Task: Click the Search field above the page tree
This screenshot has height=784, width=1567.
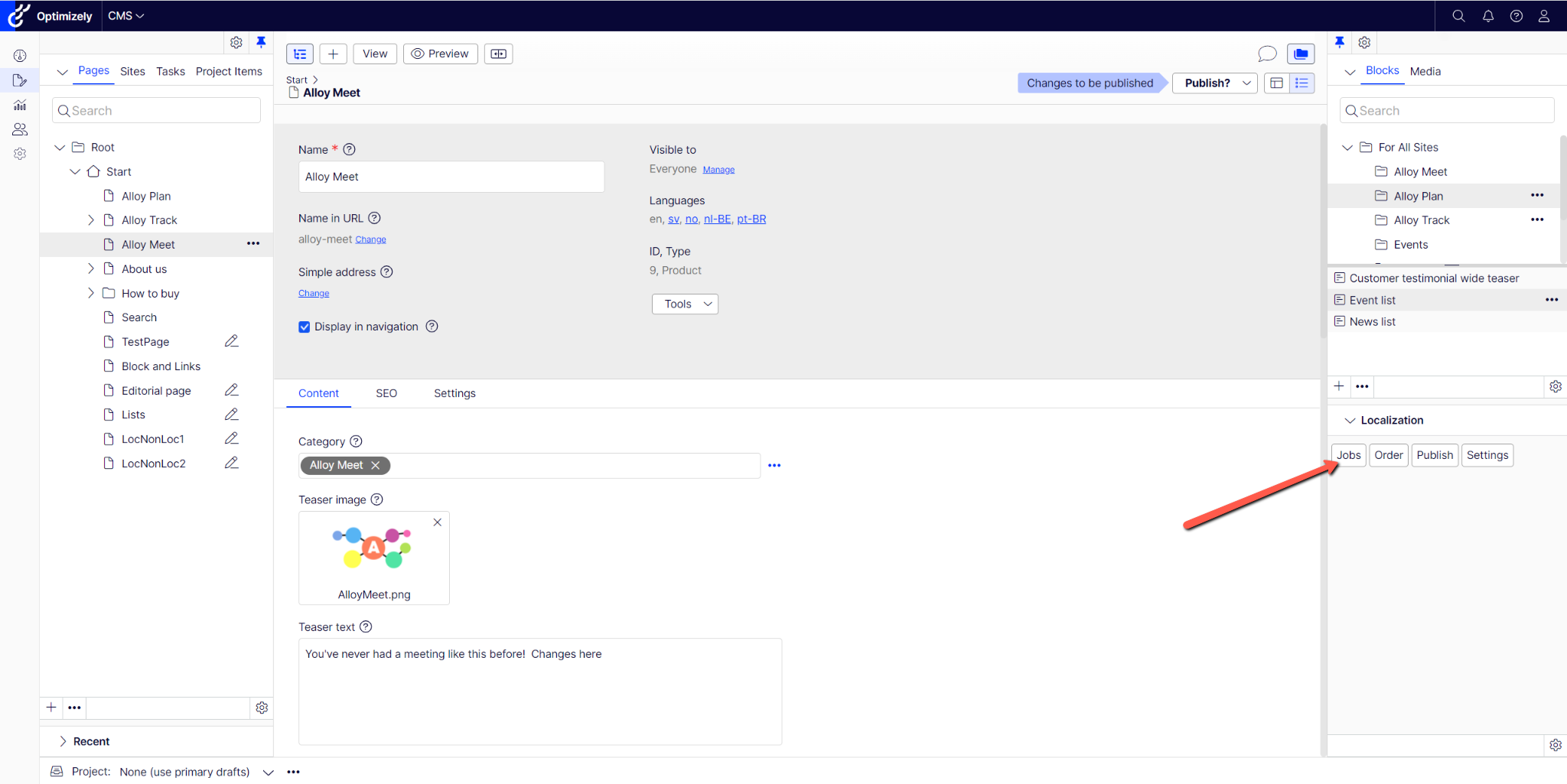Action: (x=155, y=110)
